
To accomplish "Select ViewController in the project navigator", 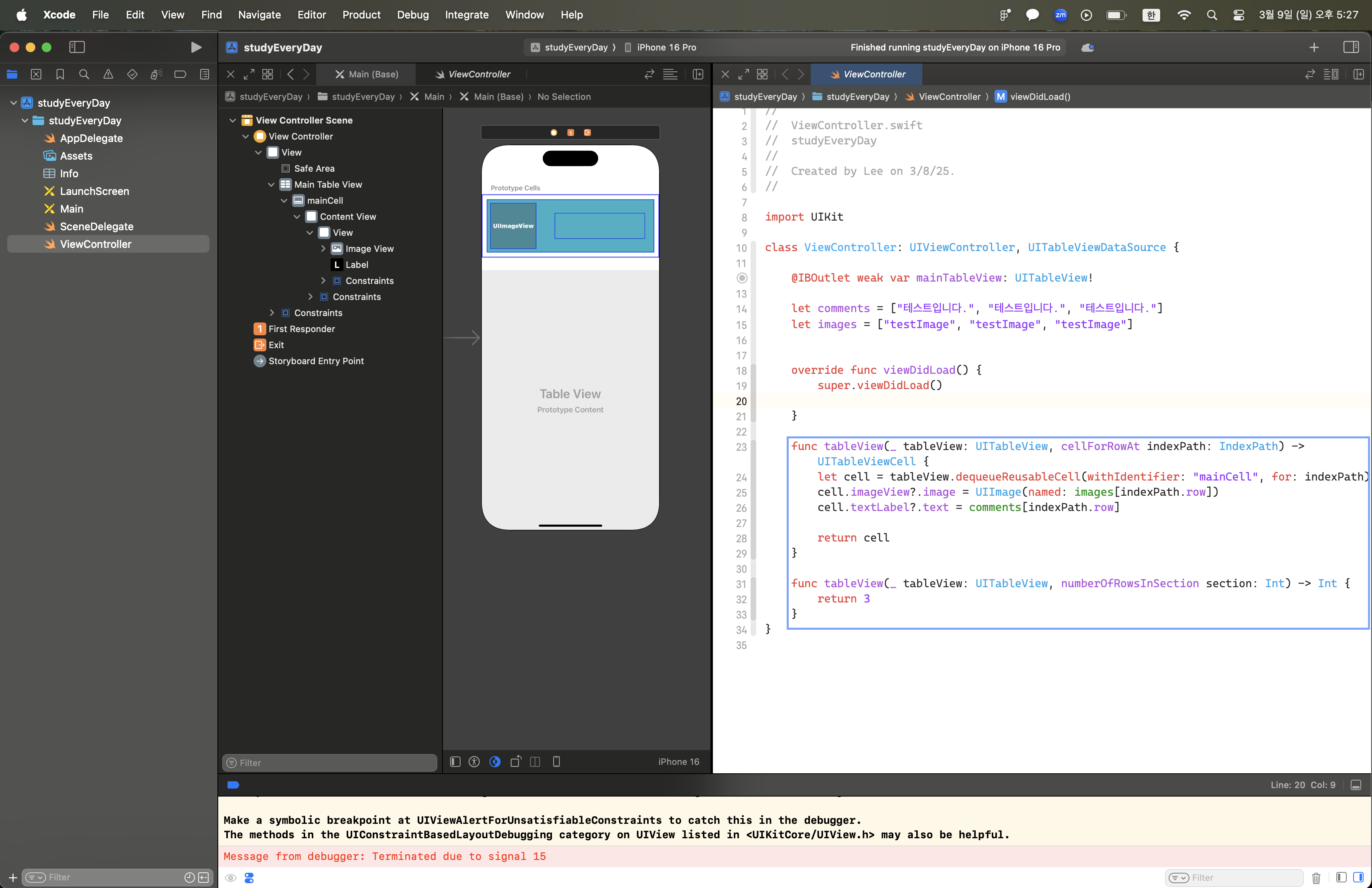I will click(96, 244).
